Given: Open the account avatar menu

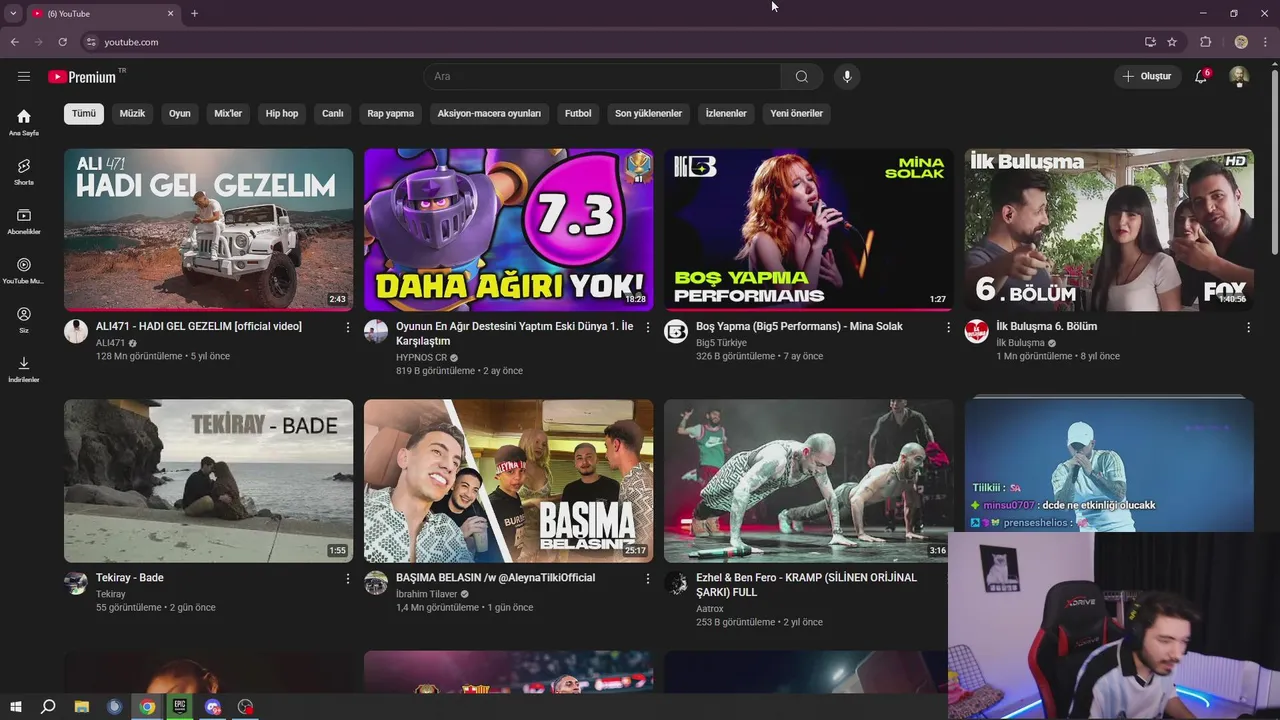Looking at the screenshot, I should 1239,76.
